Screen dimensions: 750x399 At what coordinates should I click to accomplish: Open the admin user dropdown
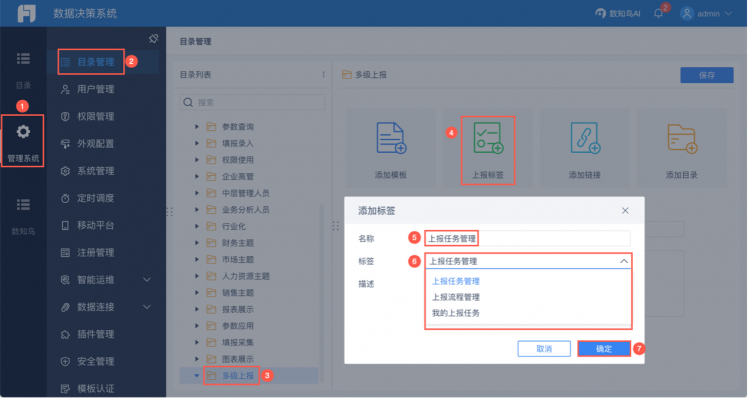point(706,13)
